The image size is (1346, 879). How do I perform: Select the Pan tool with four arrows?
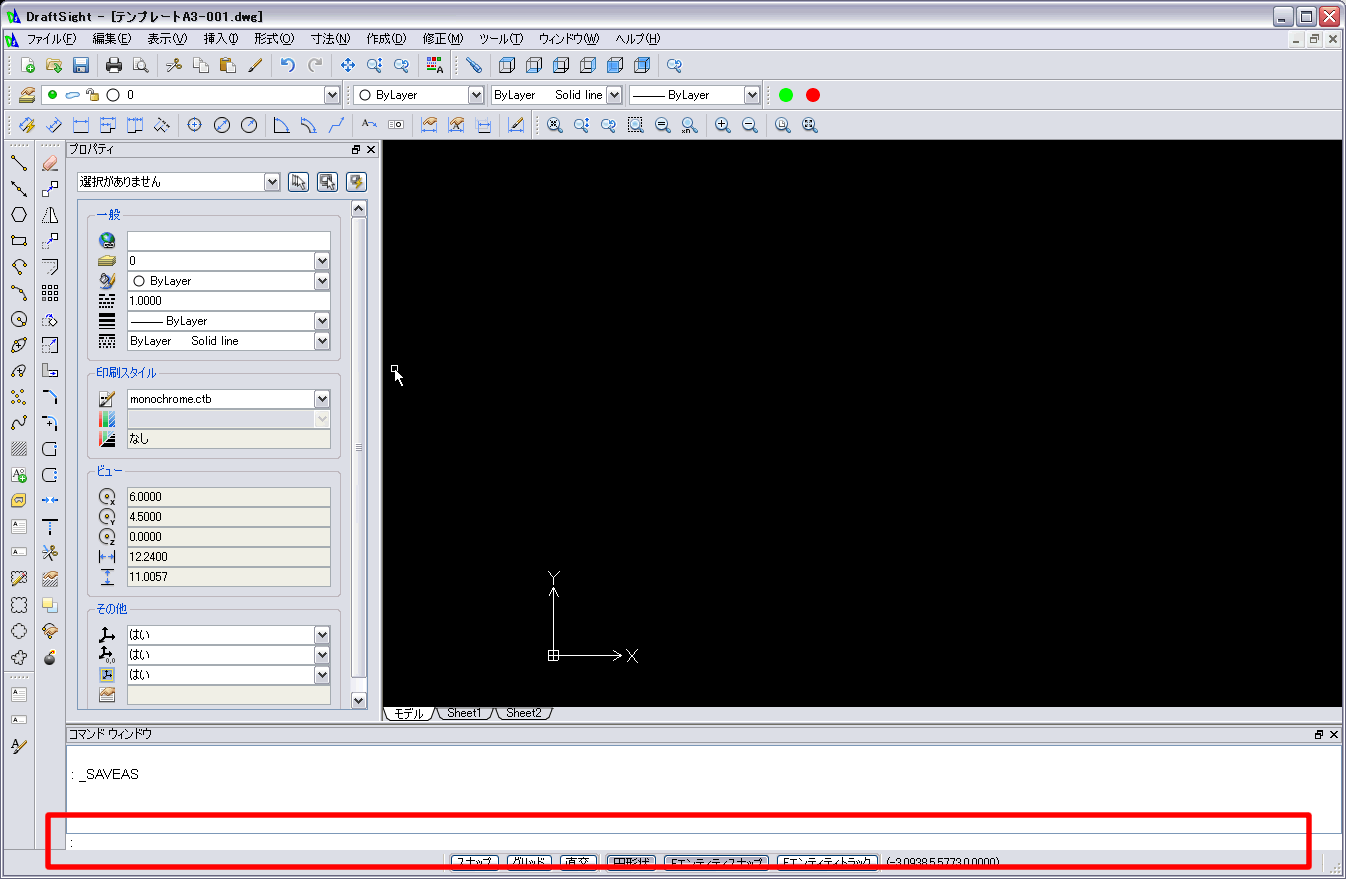pos(348,65)
